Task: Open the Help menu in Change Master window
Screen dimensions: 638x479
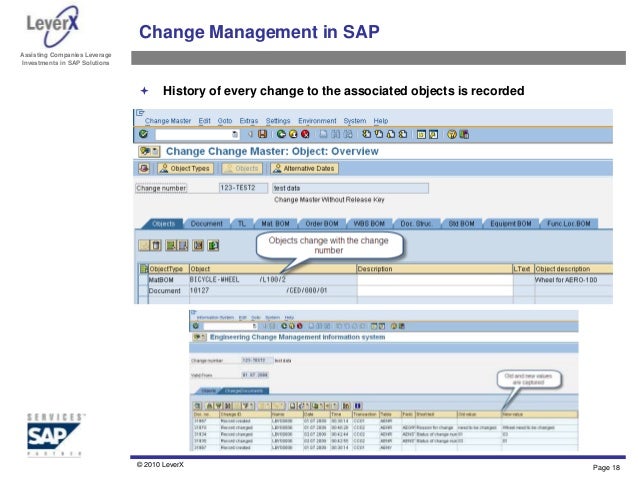Action: tap(380, 121)
